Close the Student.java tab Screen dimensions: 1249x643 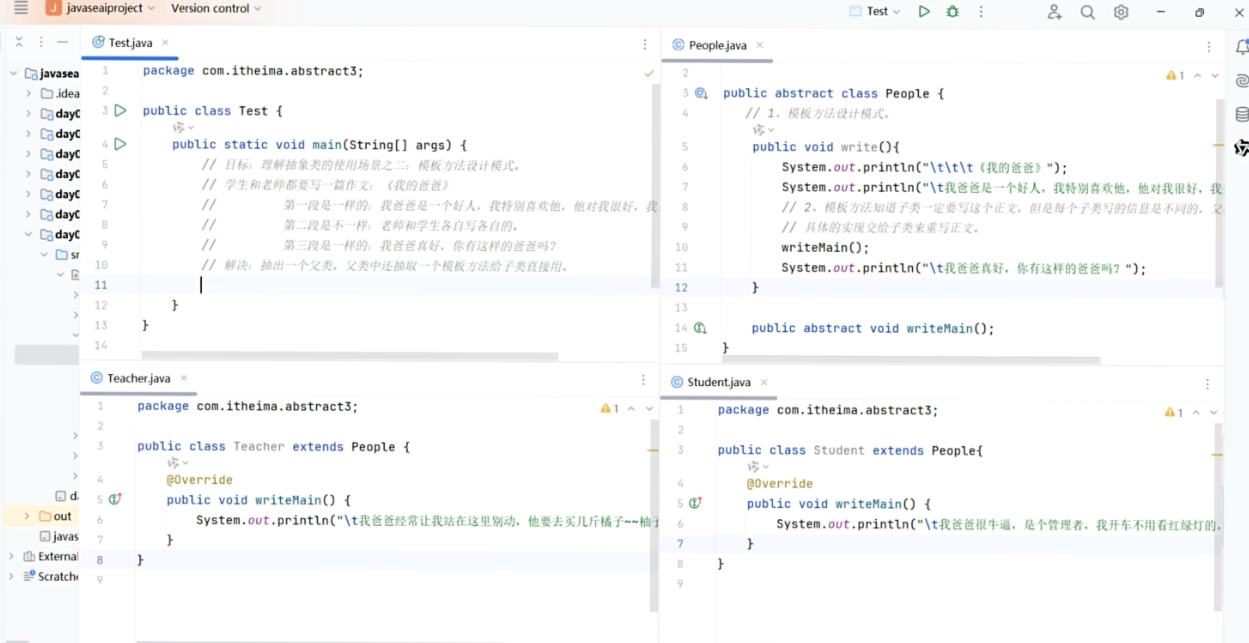coord(764,382)
